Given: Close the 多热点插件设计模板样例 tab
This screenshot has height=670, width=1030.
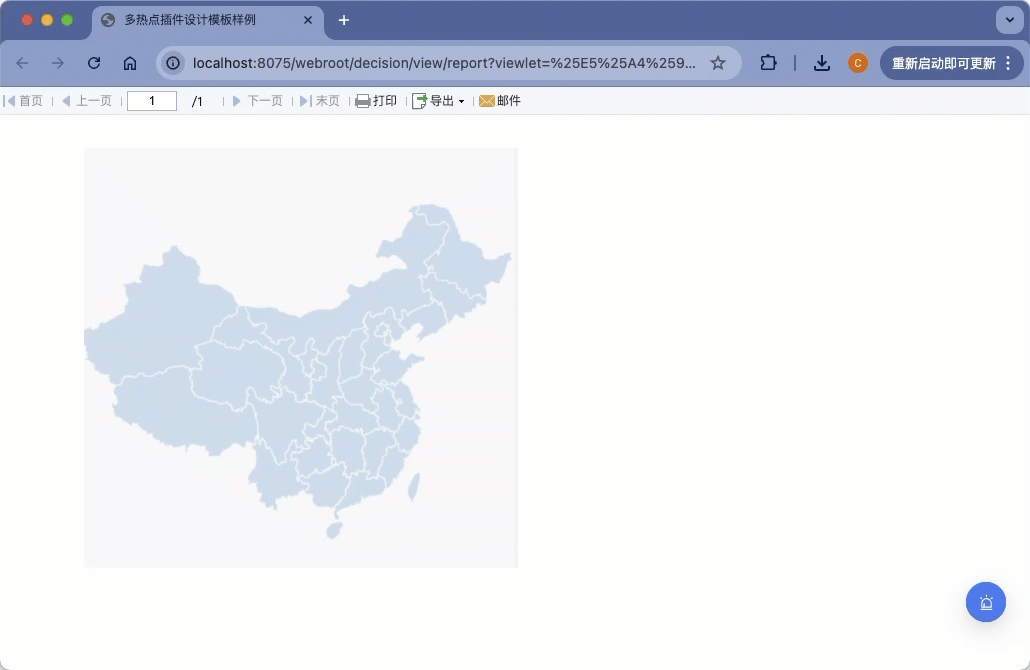Looking at the screenshot, I should tap(307, 20).
